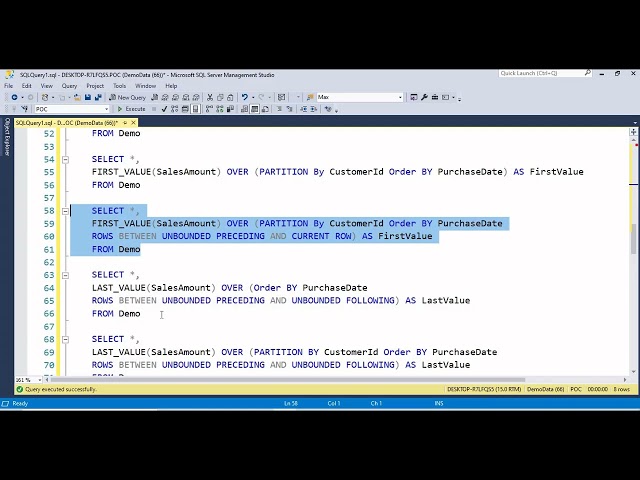Click the Specify Values for Template Parameters icon
This screenshot has height=480, width=640.
click(328, 109)
